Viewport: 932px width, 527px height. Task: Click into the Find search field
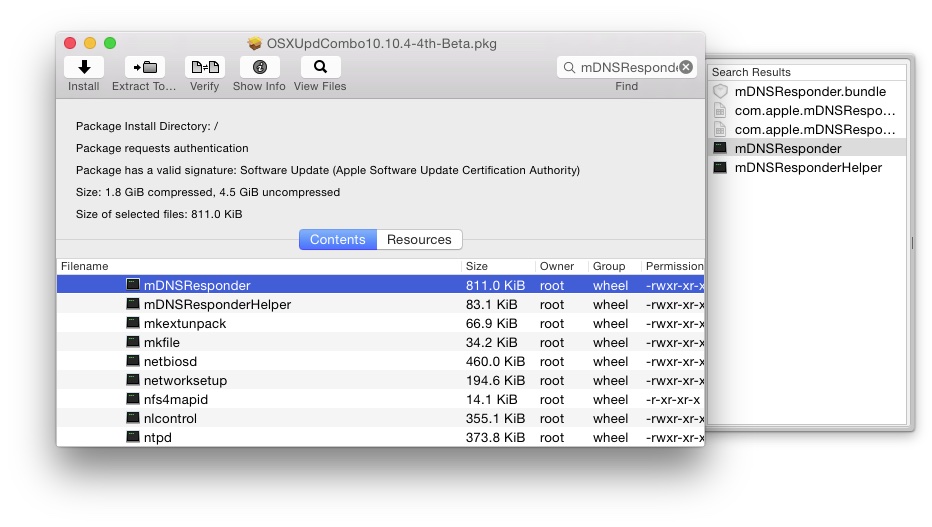(x=626, y=67)
